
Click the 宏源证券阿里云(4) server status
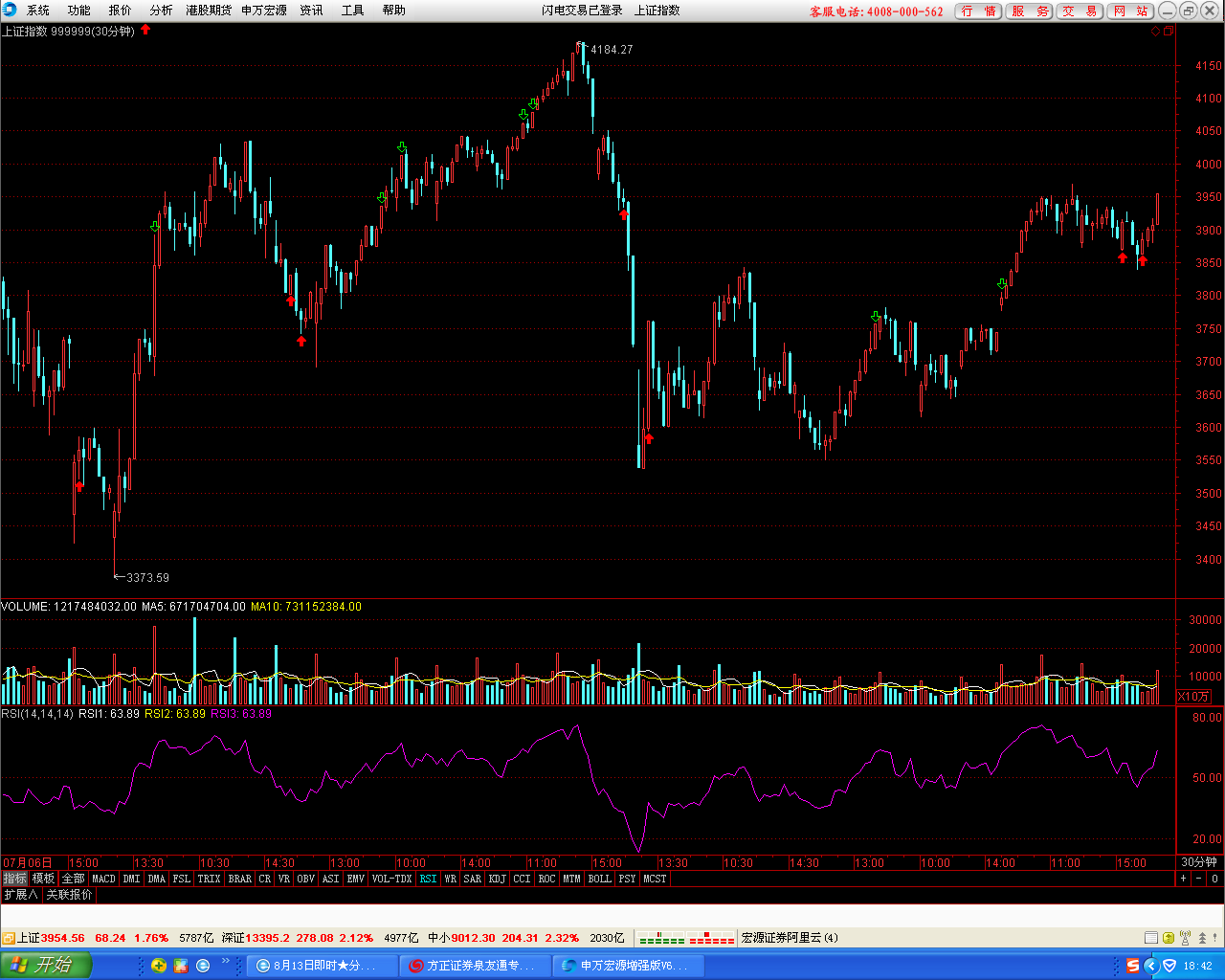[x=790, y=938]
